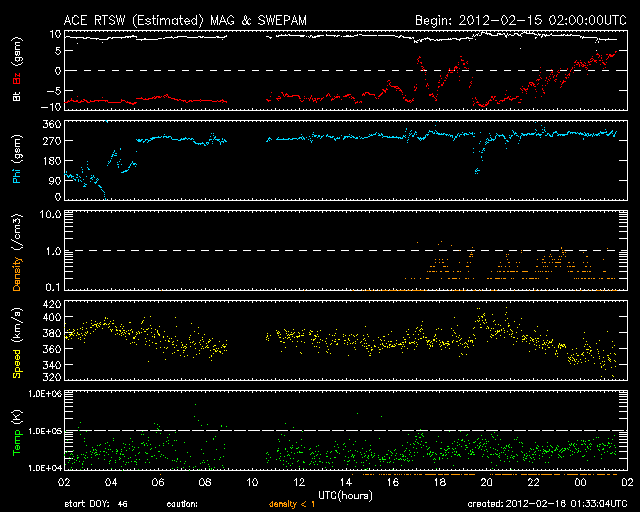Click the '320' tick on Speed axis
This screenshot has width=640, height=512.
click(x=52, y=376)
